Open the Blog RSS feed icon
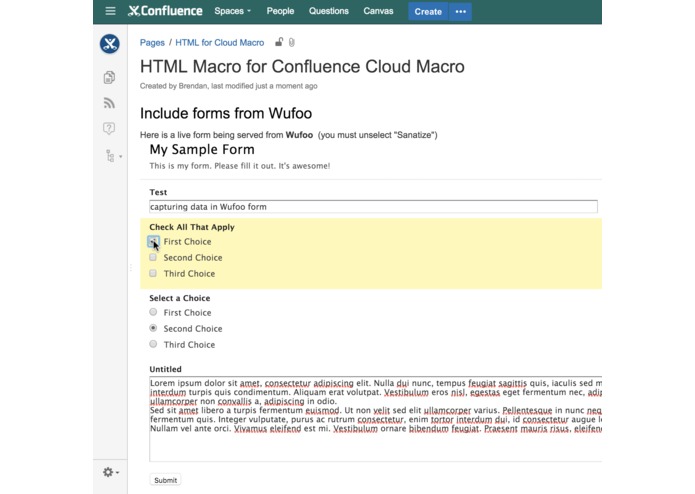695x494 pixels. pyautogui.click(x=109, y=103)
